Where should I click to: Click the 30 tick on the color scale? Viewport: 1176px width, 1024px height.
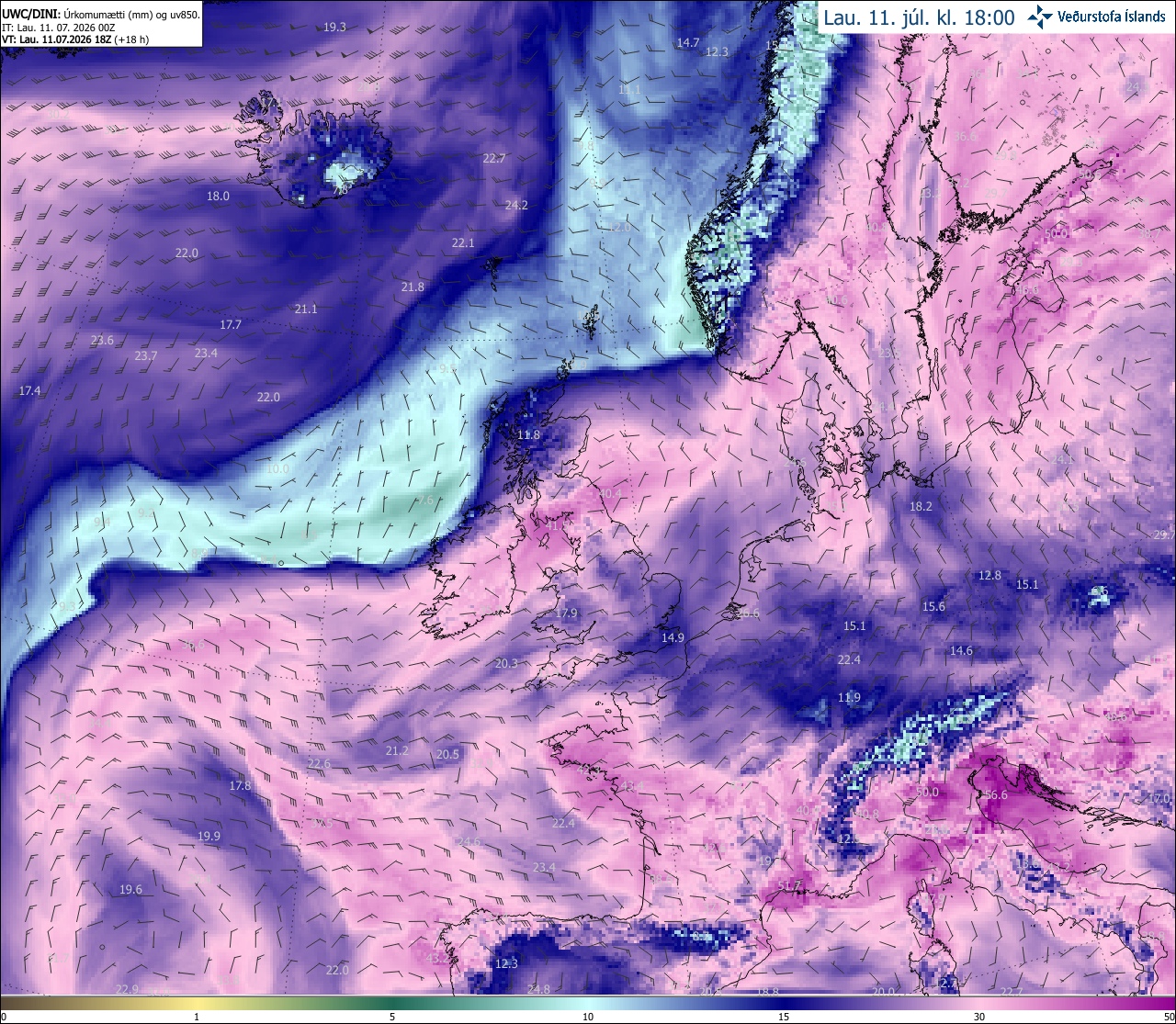pyautogui.click(x=979, y=1017)
